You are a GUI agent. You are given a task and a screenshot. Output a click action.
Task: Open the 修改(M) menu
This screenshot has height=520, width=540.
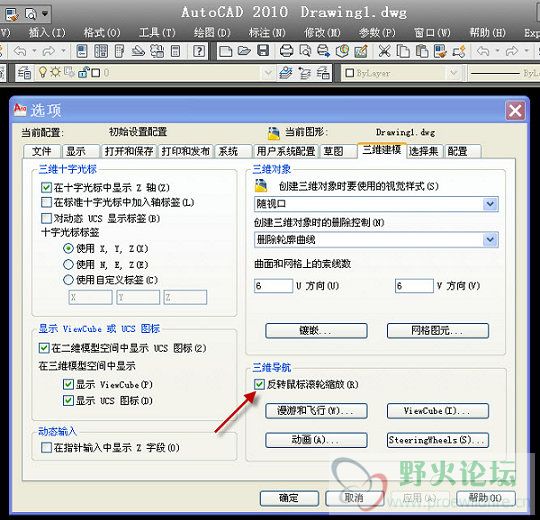pyautogui.click(x=322, y=33)
